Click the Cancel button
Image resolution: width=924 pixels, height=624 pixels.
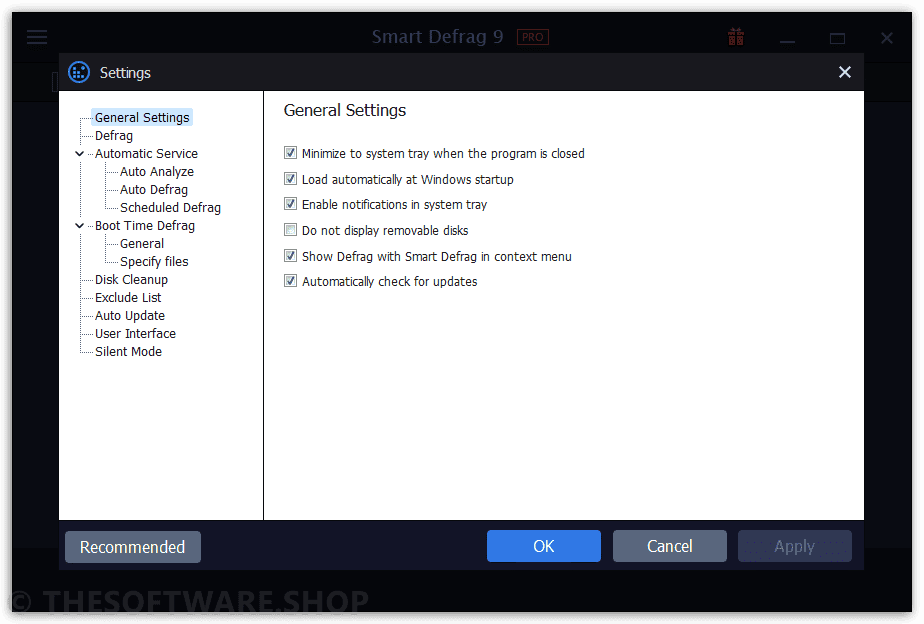click(x=669, y=546)
